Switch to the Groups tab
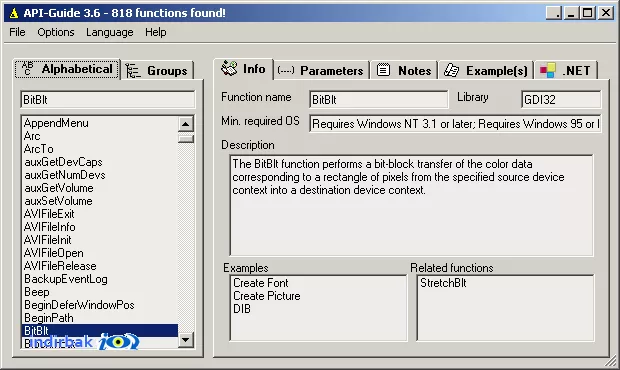This screenshot has height=370, width=620. (157, 71)
